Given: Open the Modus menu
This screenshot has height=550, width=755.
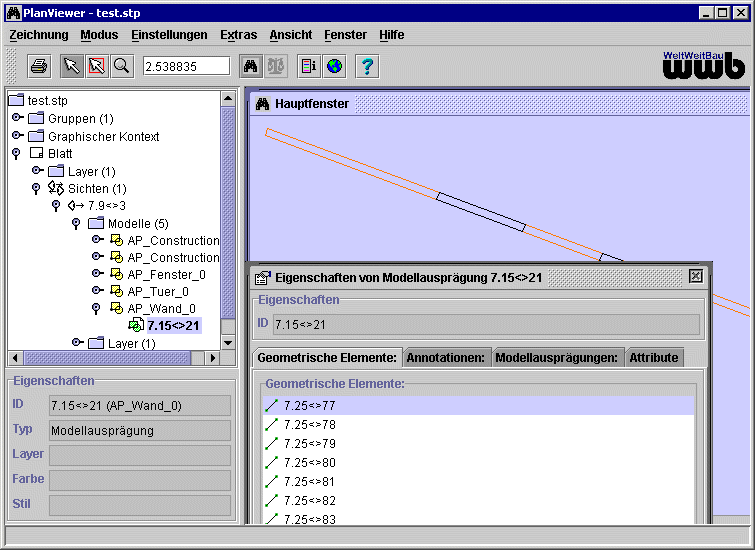Looking at the screenshot, I should point(99,35).
